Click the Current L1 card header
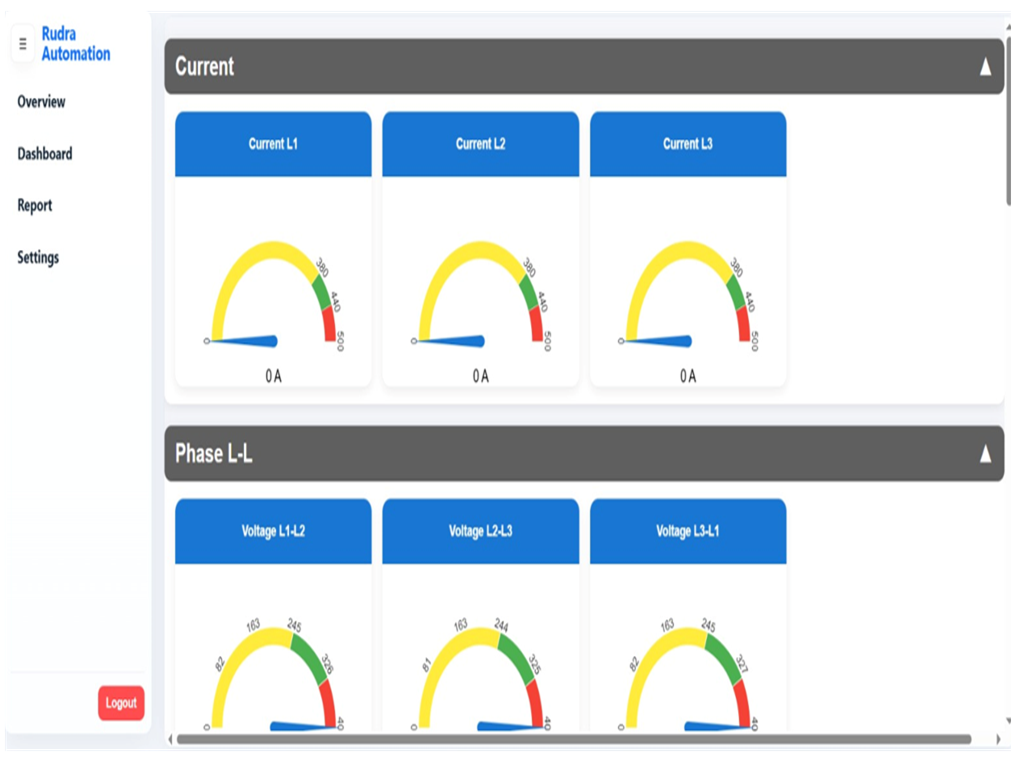Screen dimensions: 1024x768 pos(273,144)
